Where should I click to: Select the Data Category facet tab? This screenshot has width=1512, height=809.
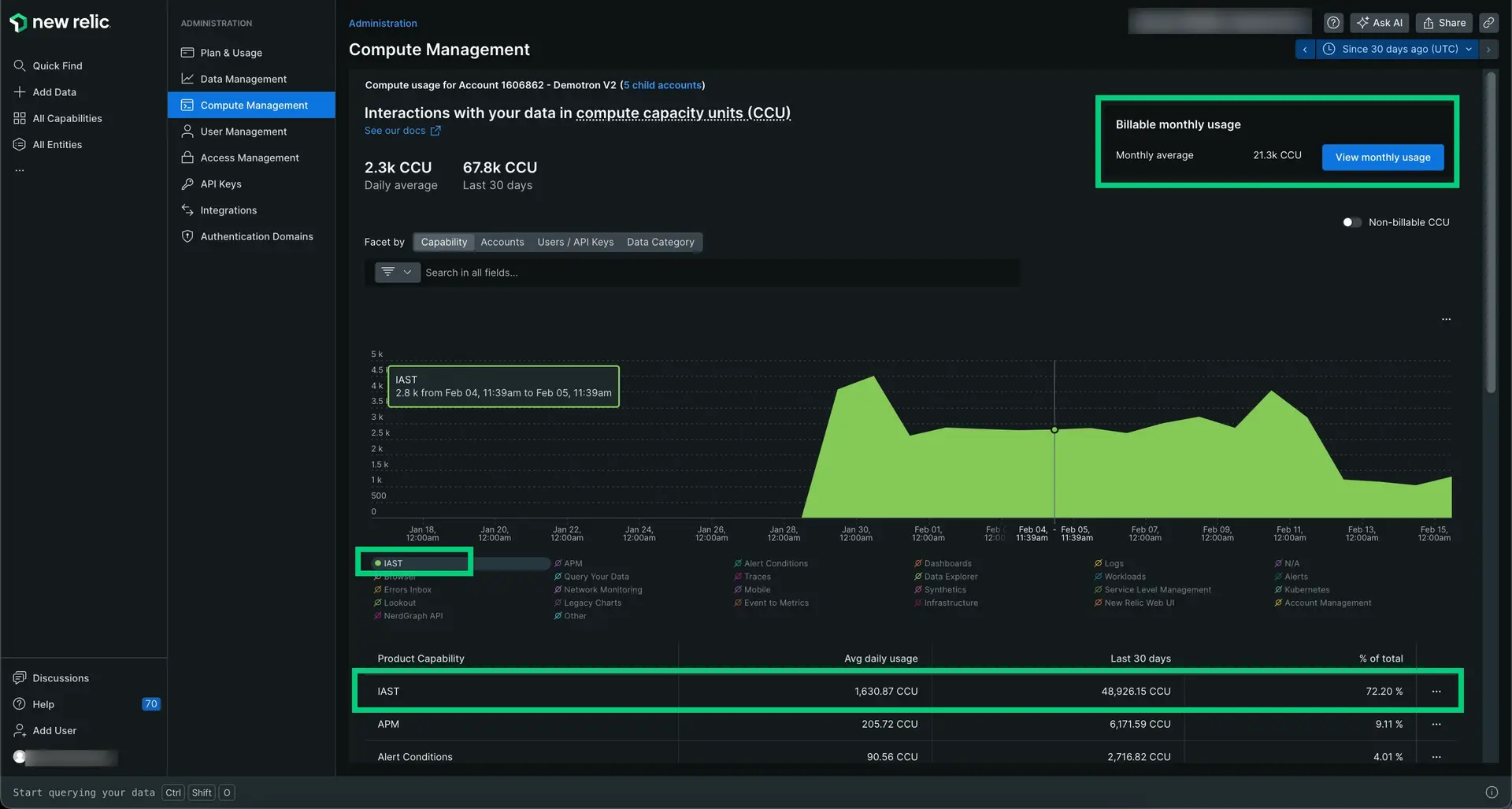coord(660,242)
